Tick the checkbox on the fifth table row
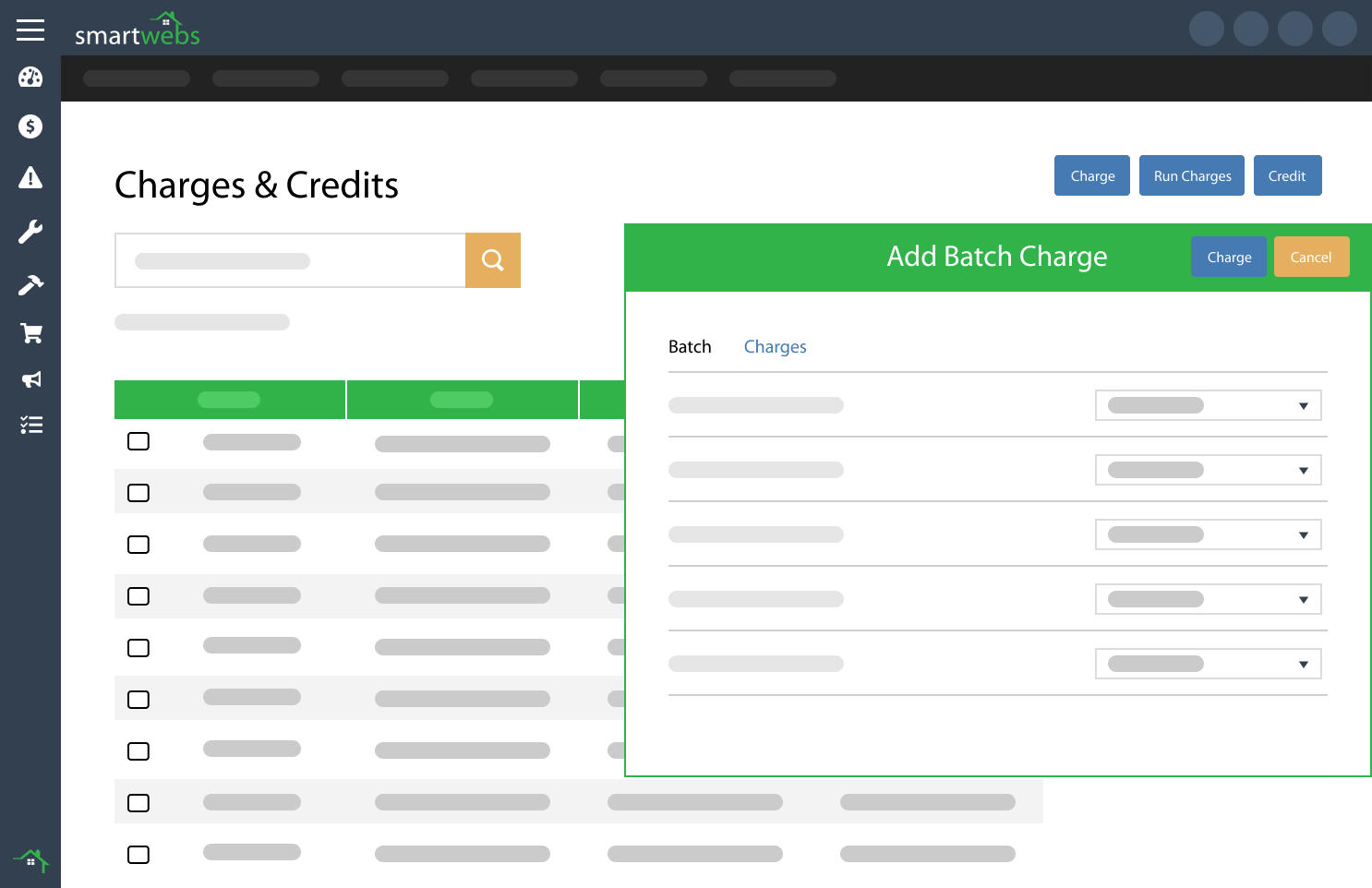The width and height of the screenshot is (1372, 888). pyautogui.click(x=138, y=648)
